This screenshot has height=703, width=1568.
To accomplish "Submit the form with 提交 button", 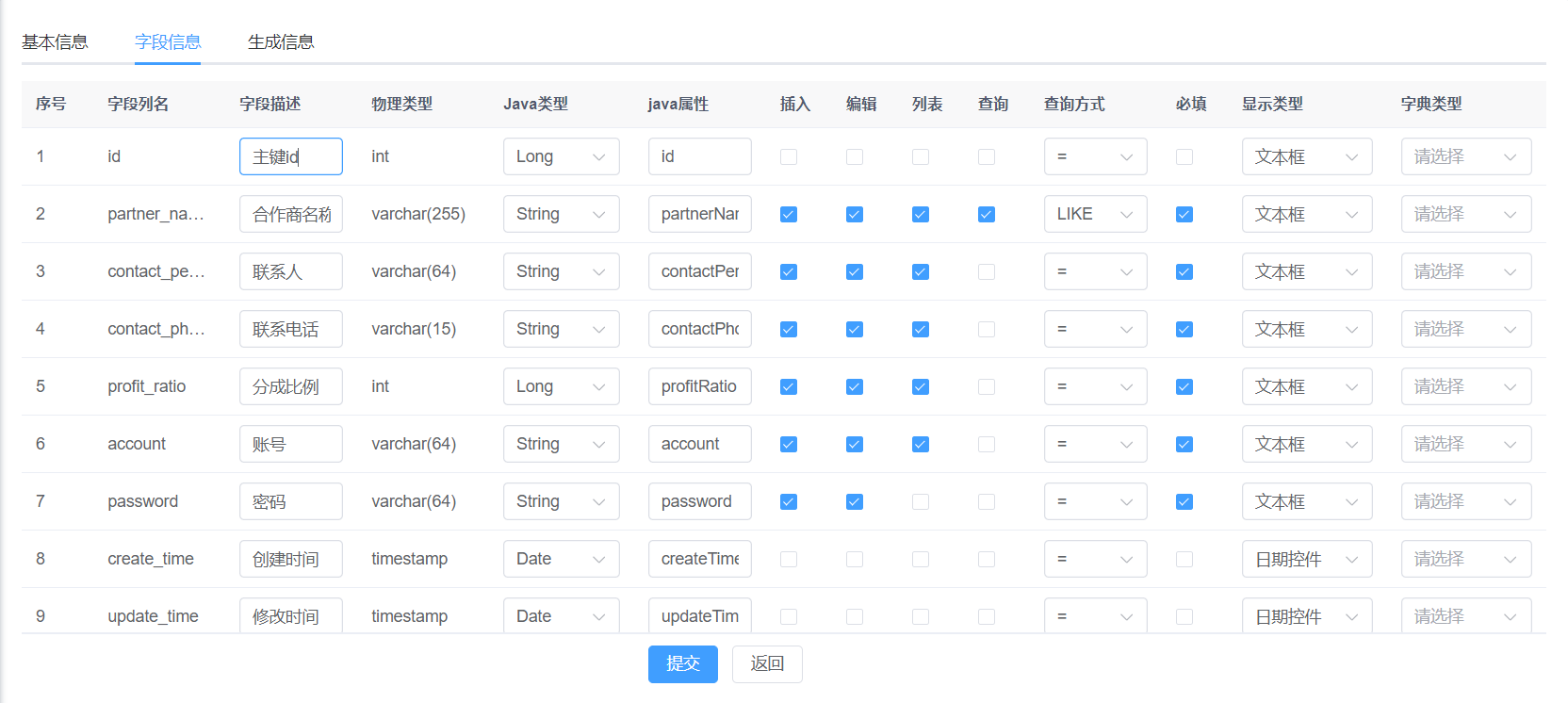I will (683, 663).
